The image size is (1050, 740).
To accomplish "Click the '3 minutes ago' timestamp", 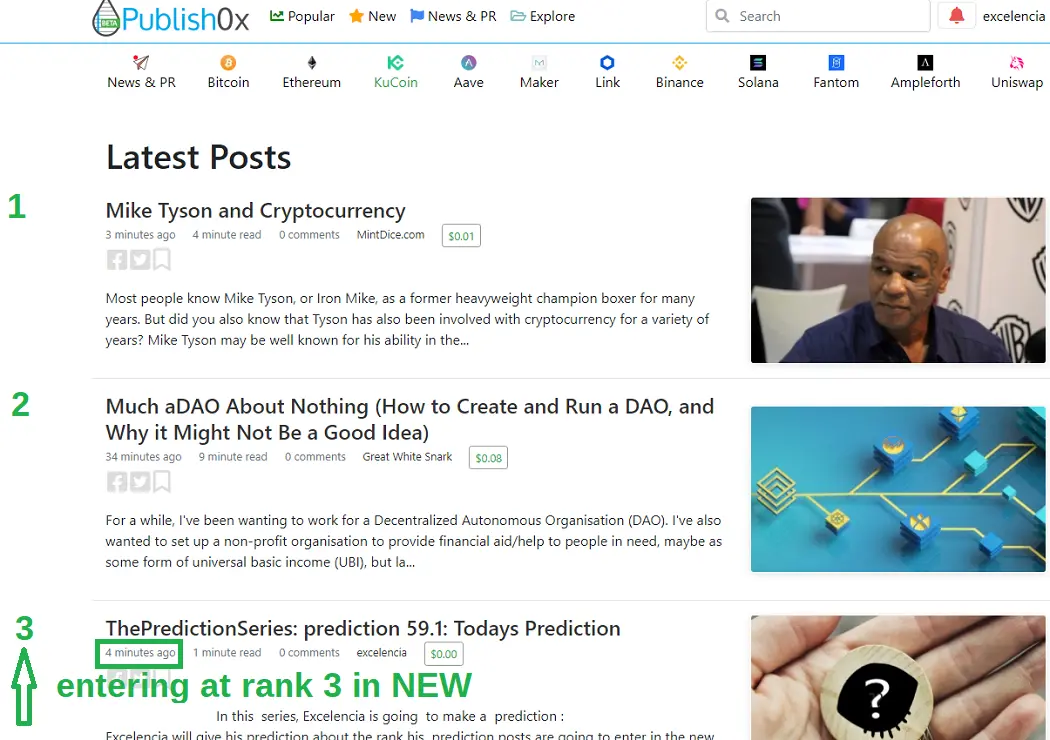I will point(141,234).
